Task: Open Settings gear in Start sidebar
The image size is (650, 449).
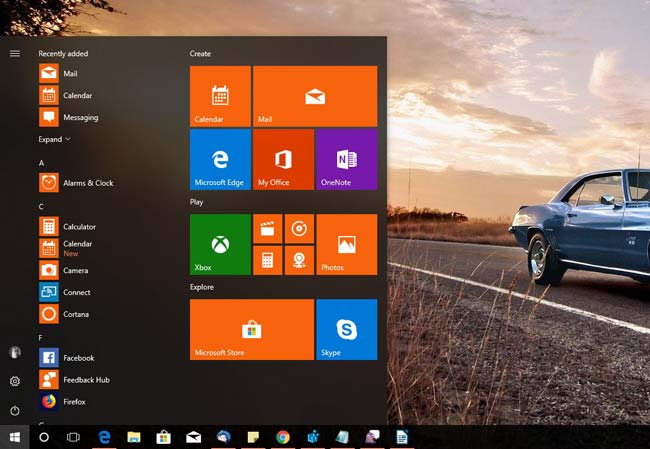Action: (x=15, y=381)
